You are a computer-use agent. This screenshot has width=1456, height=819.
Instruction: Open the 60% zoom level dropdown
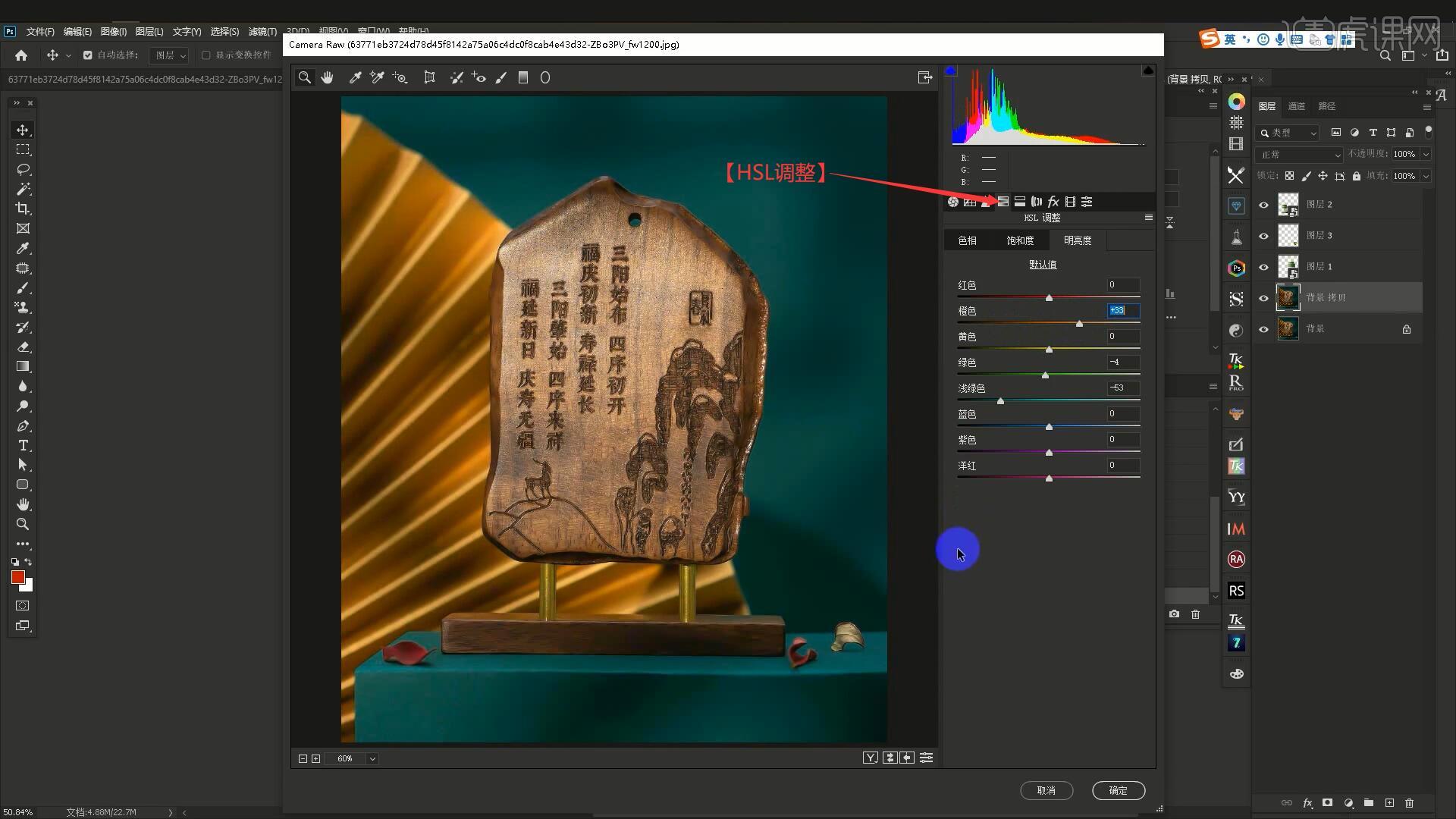pos(372,758)
